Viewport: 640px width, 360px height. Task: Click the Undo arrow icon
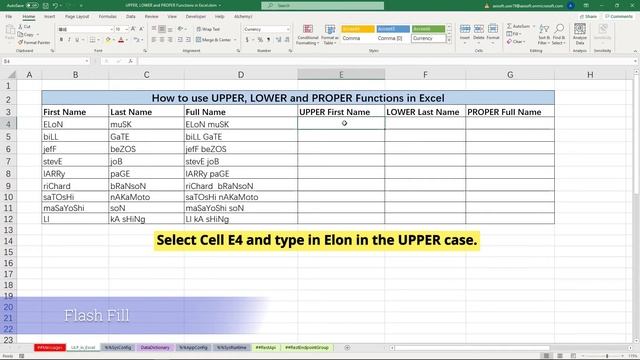click(x=56, y=6)
